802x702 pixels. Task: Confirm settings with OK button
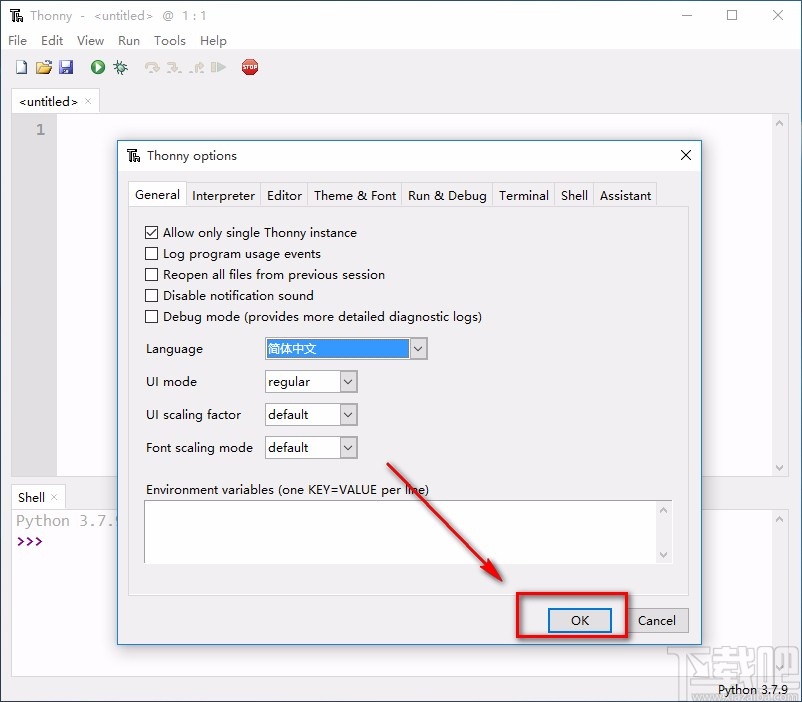(580, 620)
